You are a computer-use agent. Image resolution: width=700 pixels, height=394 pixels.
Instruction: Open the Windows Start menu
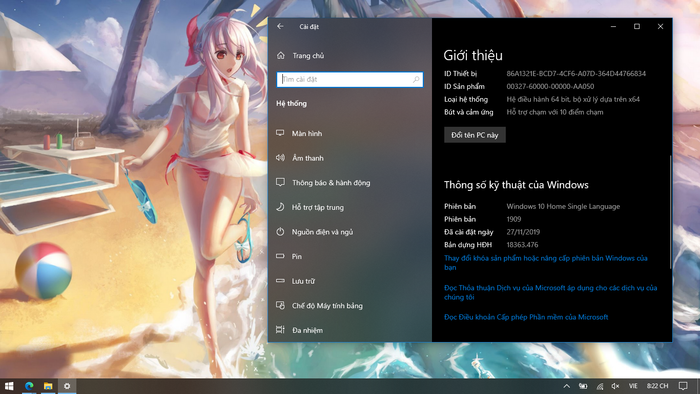[9, 386]
